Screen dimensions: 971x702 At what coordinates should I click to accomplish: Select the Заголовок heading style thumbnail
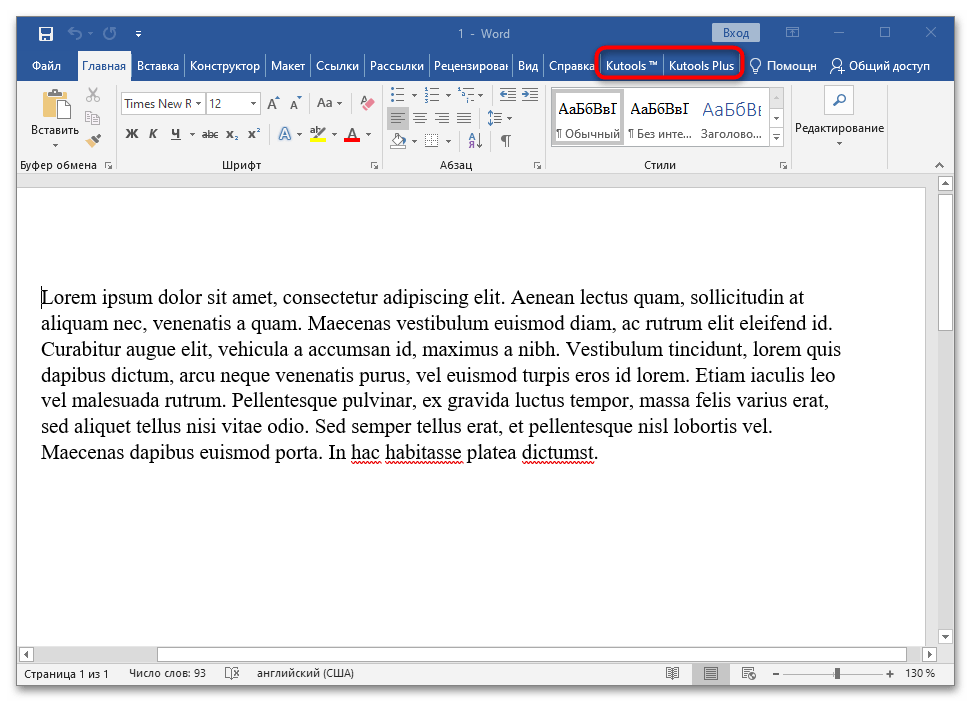[731, 117]
